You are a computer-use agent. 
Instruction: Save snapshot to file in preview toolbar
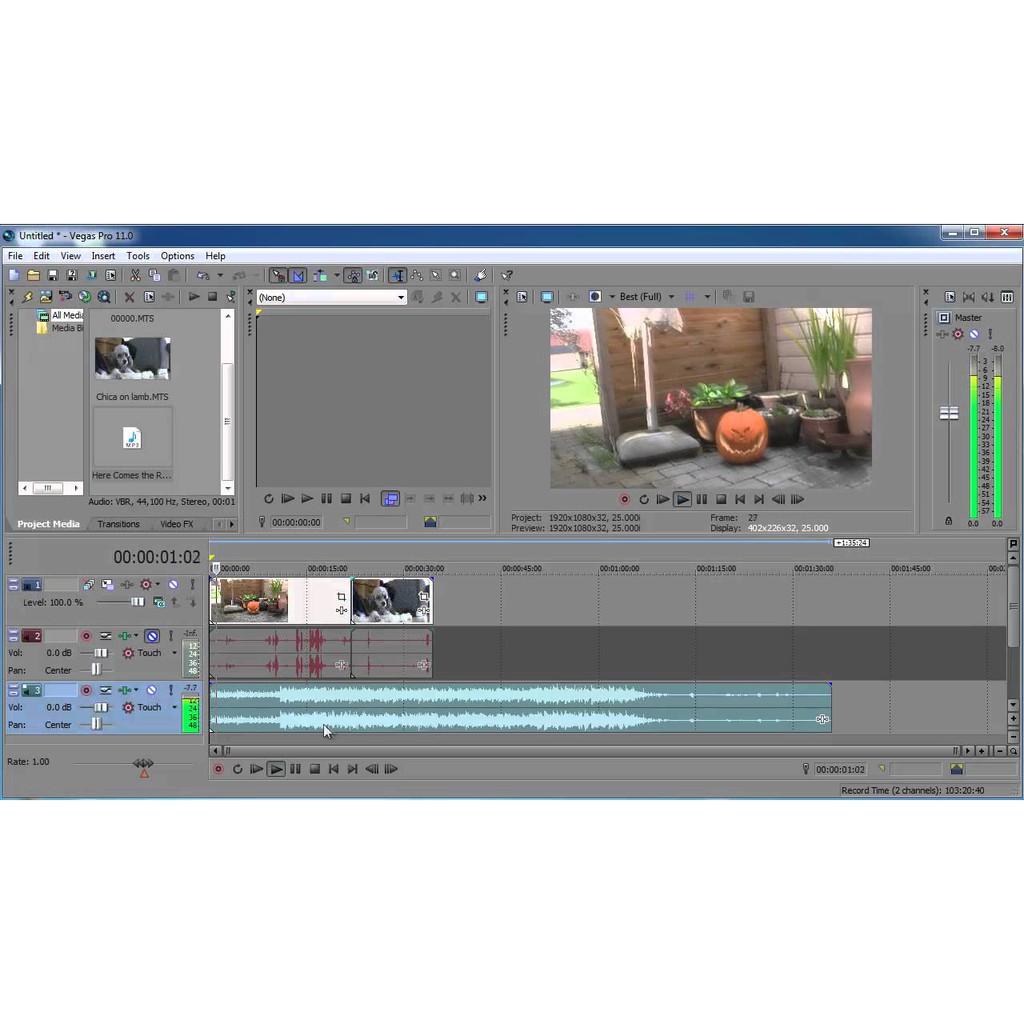tap(748, 297)
